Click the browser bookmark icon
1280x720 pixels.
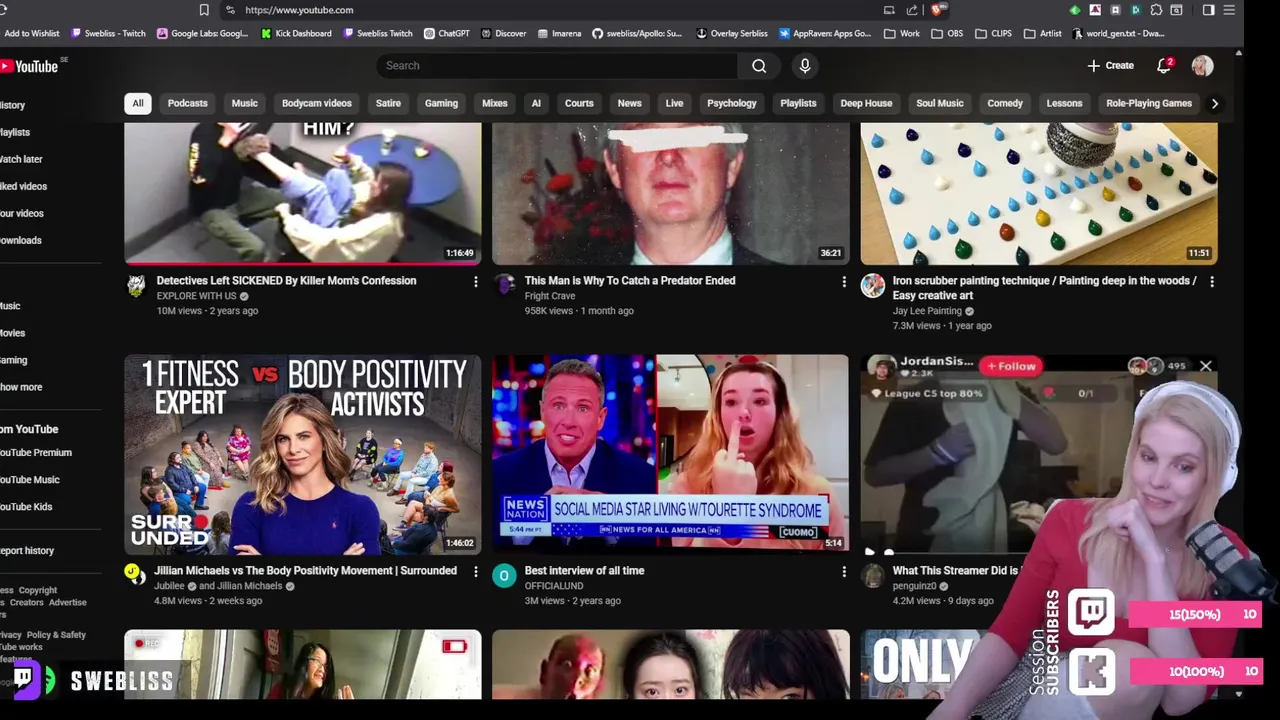tap(204, 10)
